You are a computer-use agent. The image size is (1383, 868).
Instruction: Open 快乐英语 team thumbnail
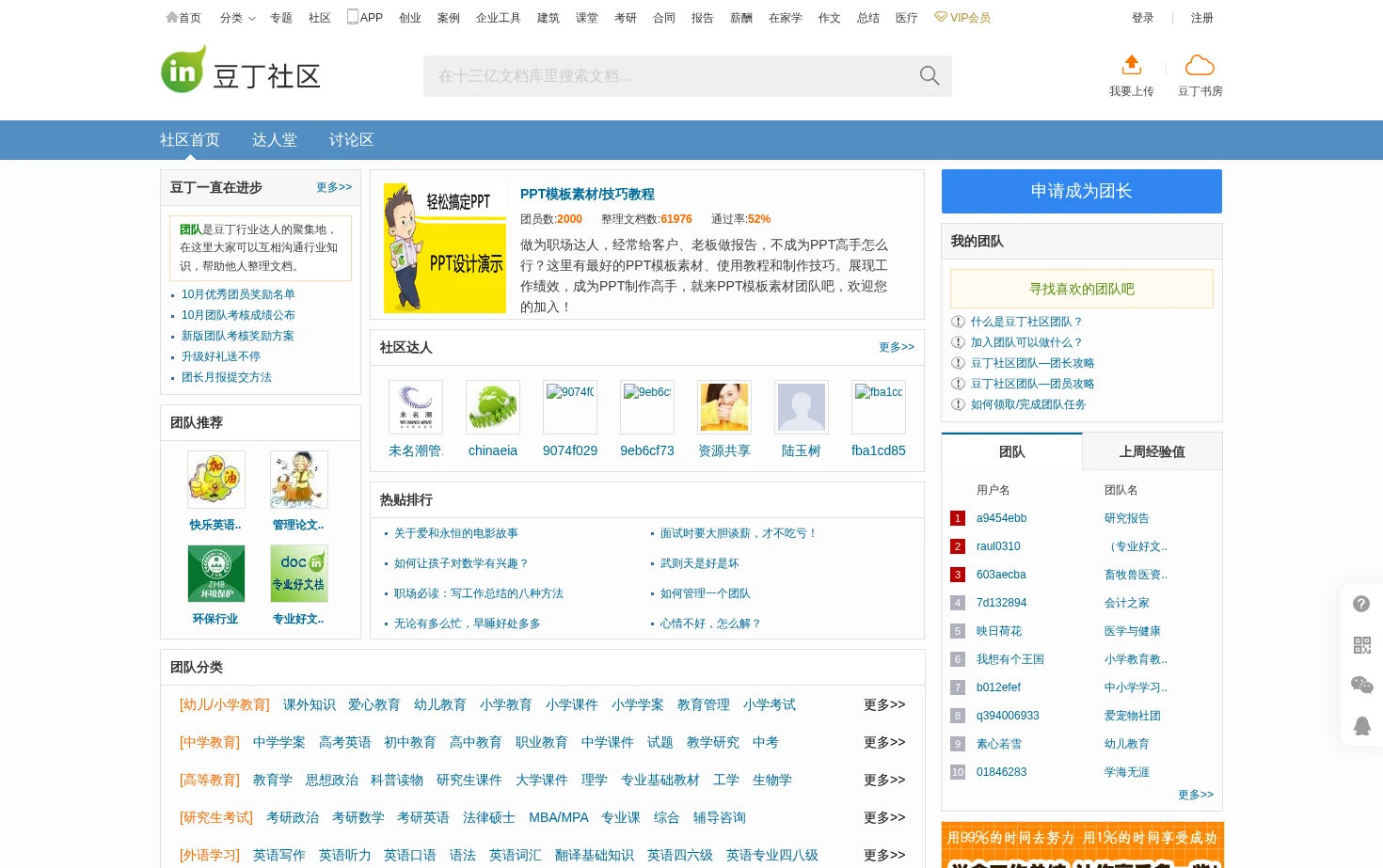click(216, 480)
